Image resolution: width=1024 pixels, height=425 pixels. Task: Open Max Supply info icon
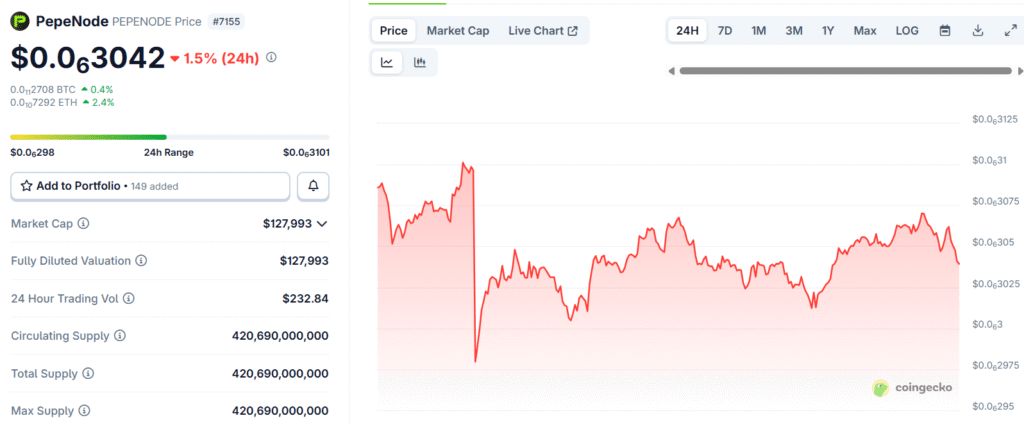(84, 411)
